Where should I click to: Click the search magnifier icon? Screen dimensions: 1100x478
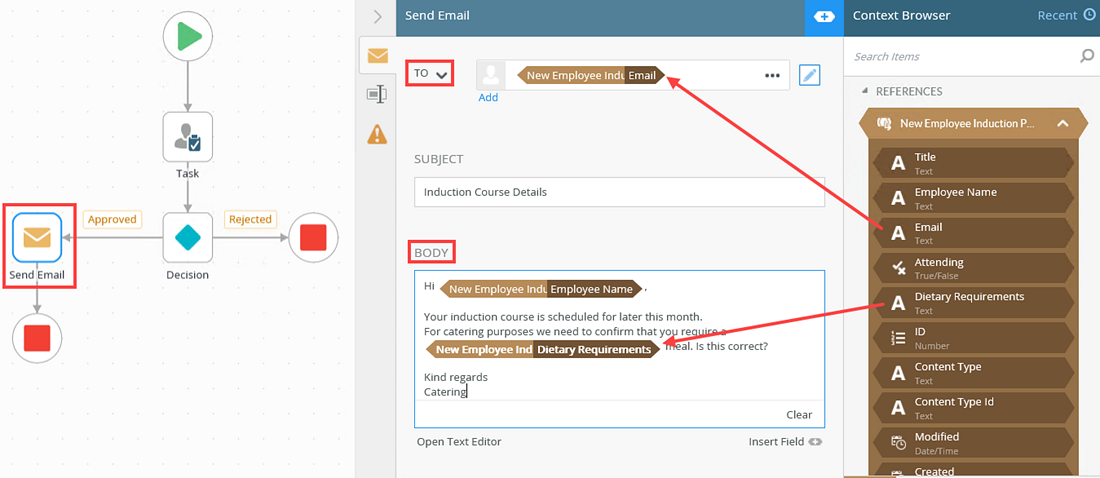tap(1087, 56)
